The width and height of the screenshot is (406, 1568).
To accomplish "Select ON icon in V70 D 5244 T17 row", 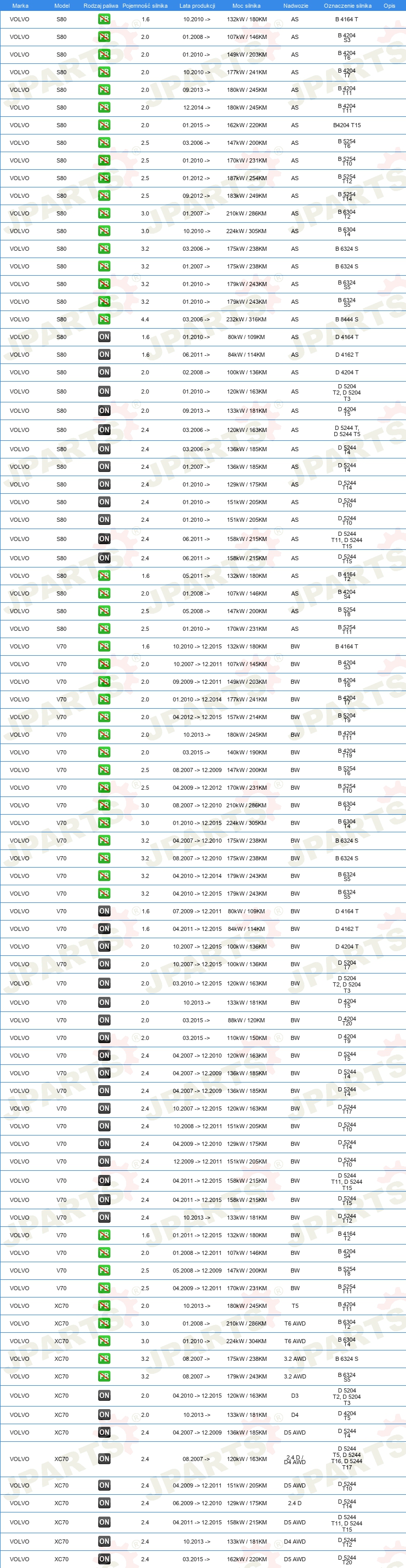I will point(104,1108).
